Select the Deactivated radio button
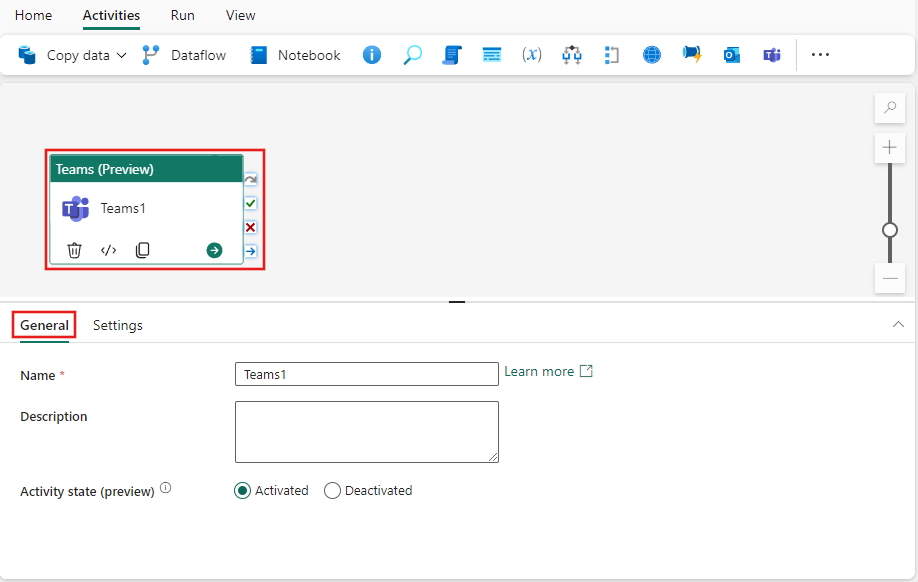The width and height of the screenshot is (918, 582). (x=332, y=491)
